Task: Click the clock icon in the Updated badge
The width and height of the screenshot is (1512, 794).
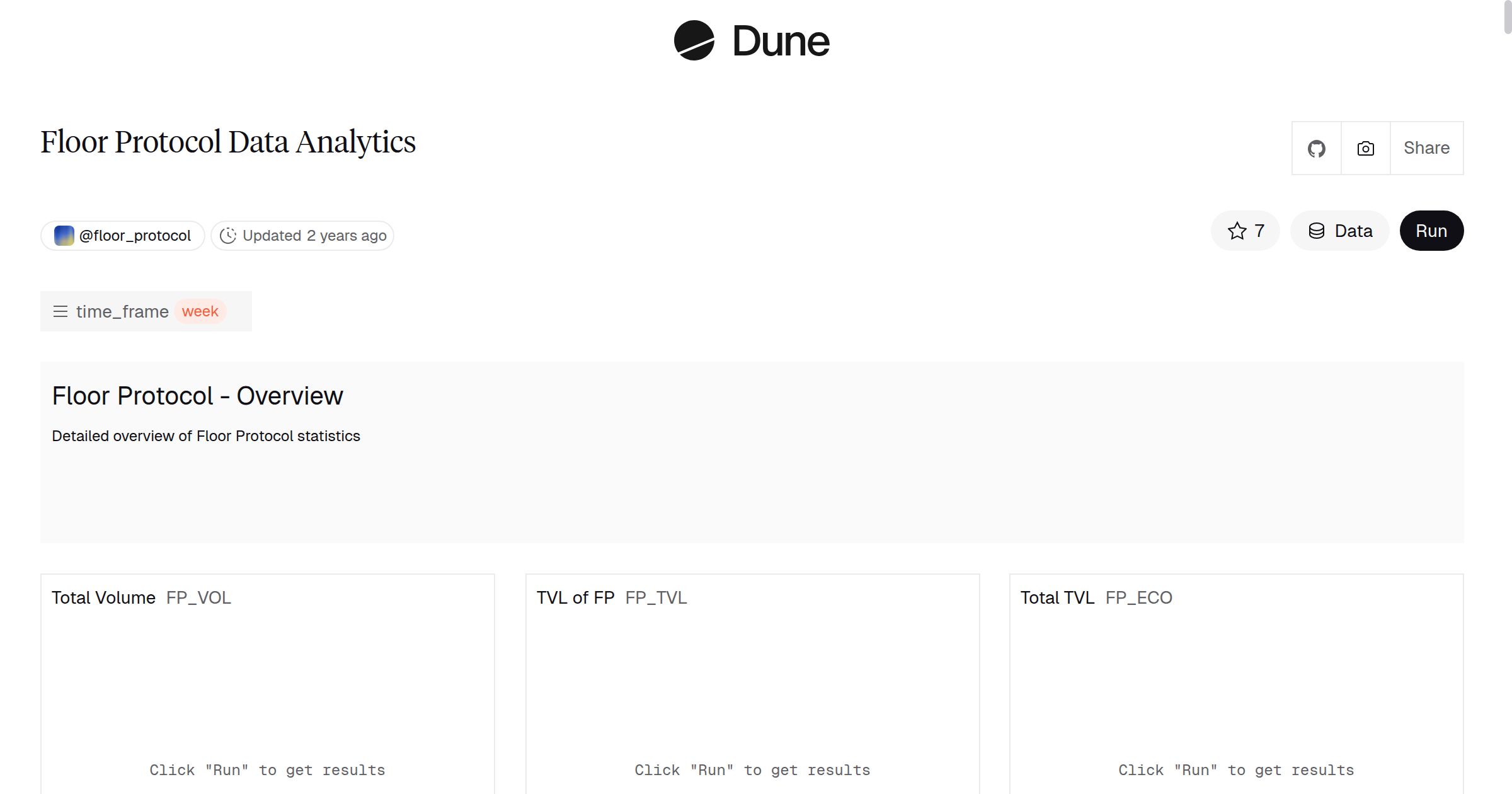Action: (229, 235)
